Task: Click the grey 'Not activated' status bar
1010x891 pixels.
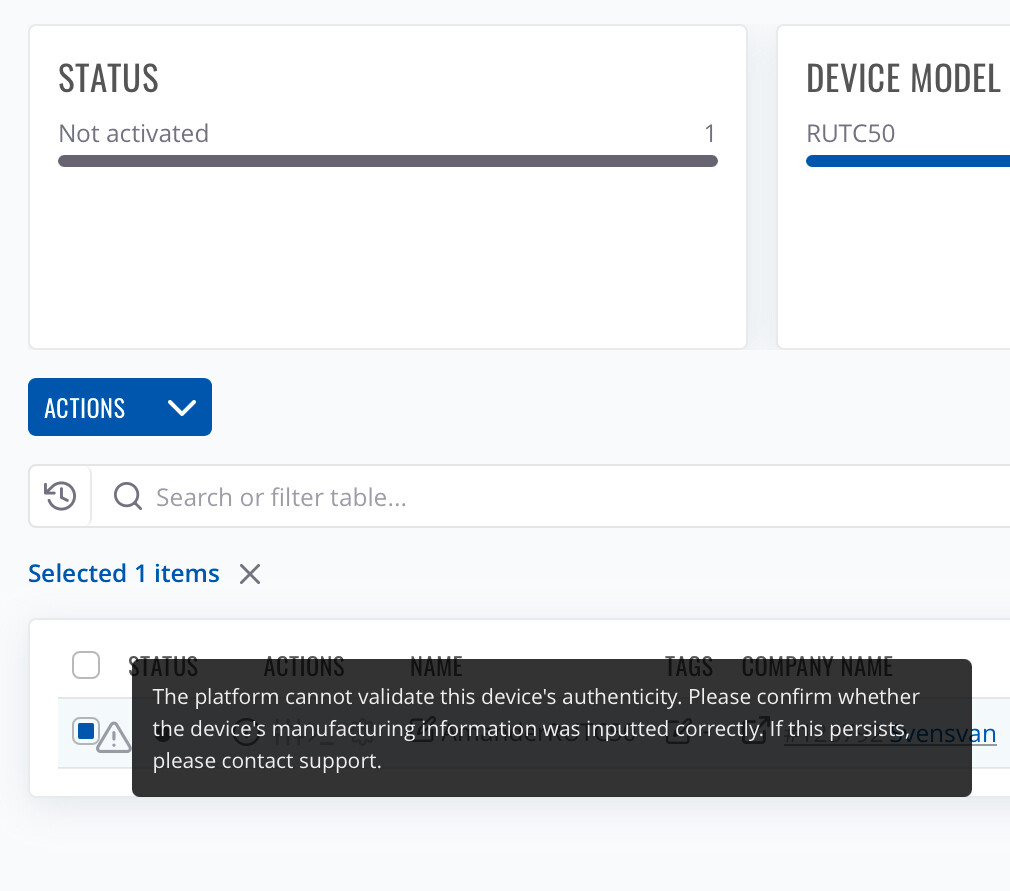Action: pos(388,161)
